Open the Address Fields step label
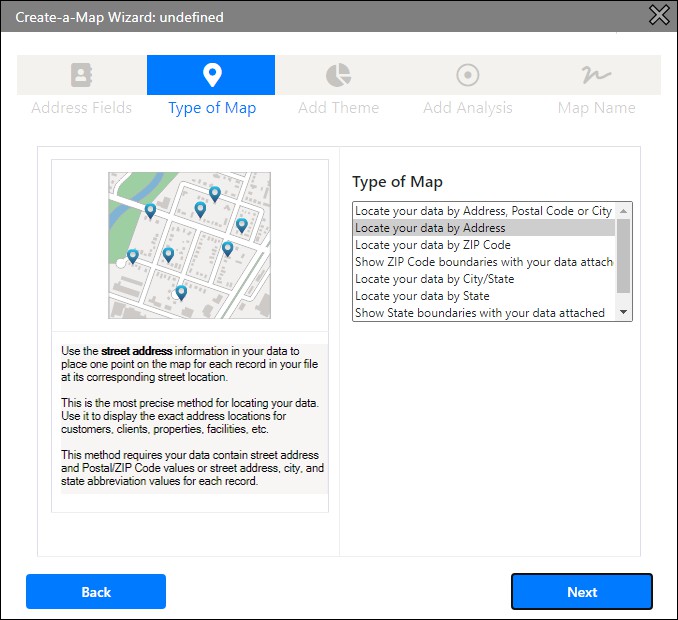678x620 pixels. point(81,108)
